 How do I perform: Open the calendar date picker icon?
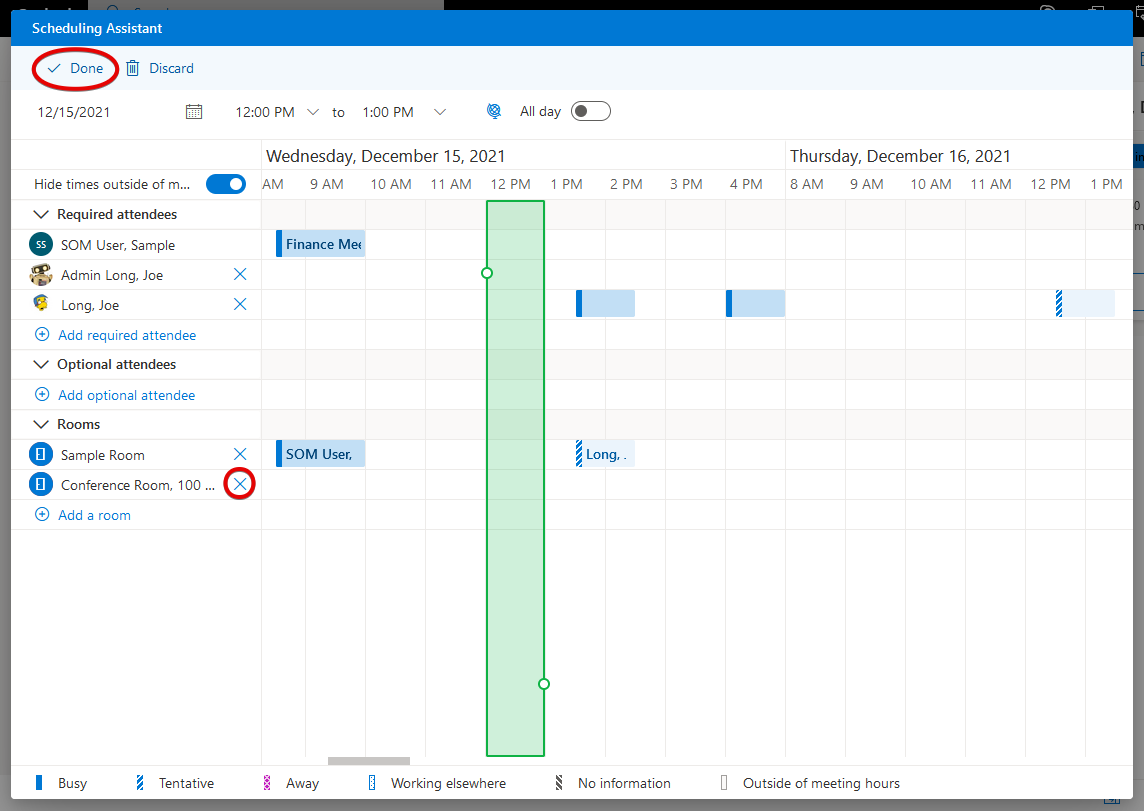coord(194,112)
